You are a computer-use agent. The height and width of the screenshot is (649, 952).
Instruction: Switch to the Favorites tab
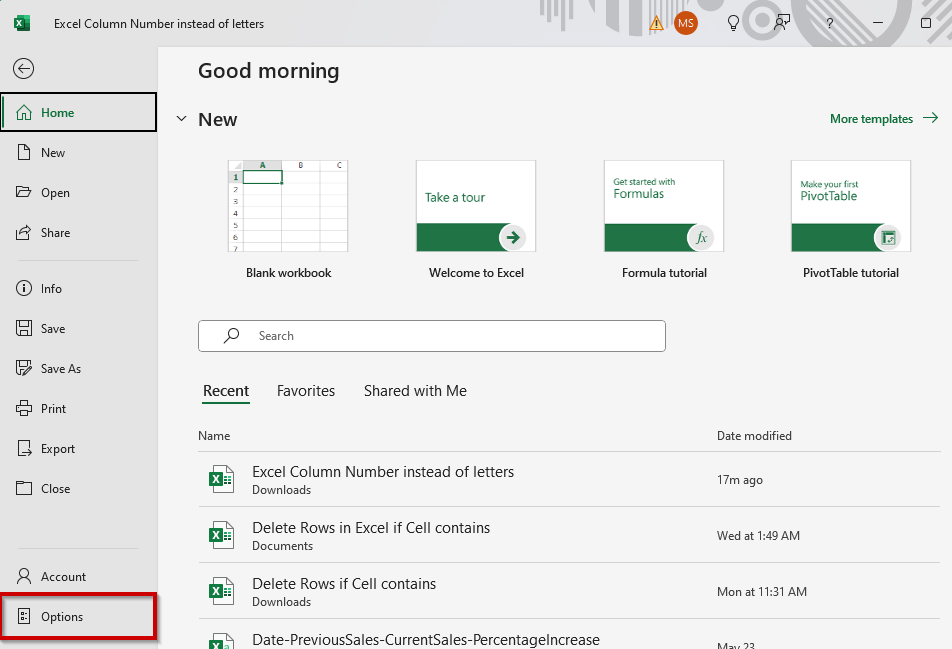click(306, 391)
